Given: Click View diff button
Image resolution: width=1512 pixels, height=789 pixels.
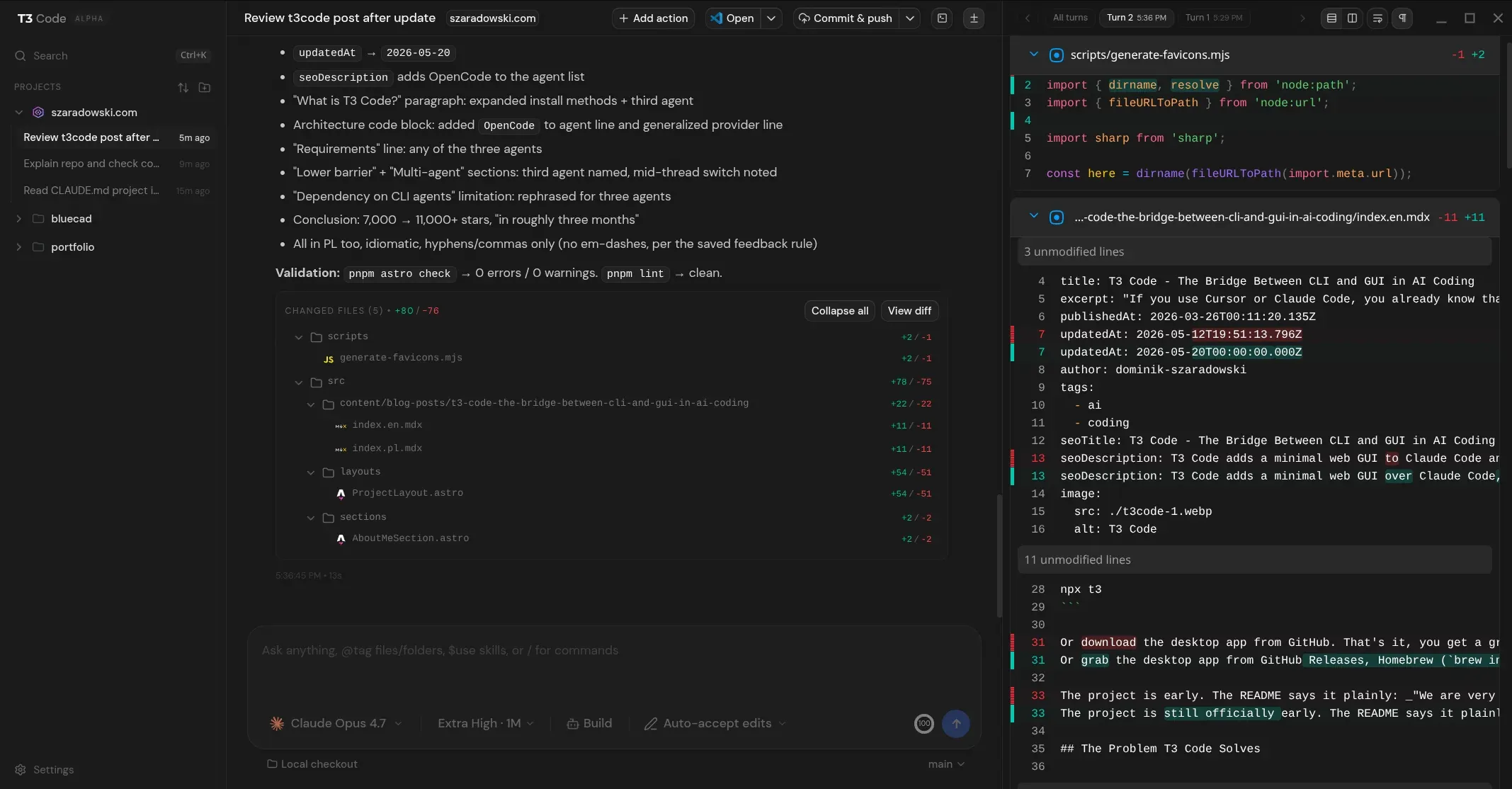Looking at the screenshot, I should (x=909, y=311).
